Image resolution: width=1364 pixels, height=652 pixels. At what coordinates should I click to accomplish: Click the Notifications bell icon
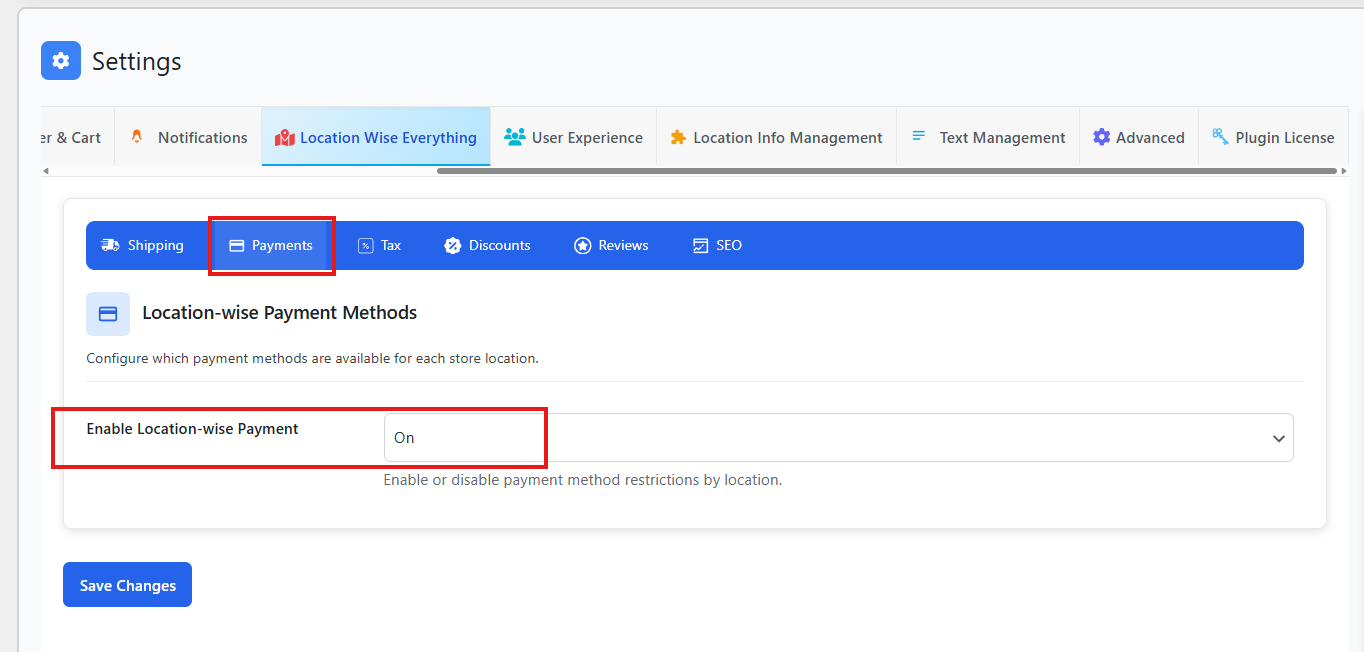pos(137,137)
